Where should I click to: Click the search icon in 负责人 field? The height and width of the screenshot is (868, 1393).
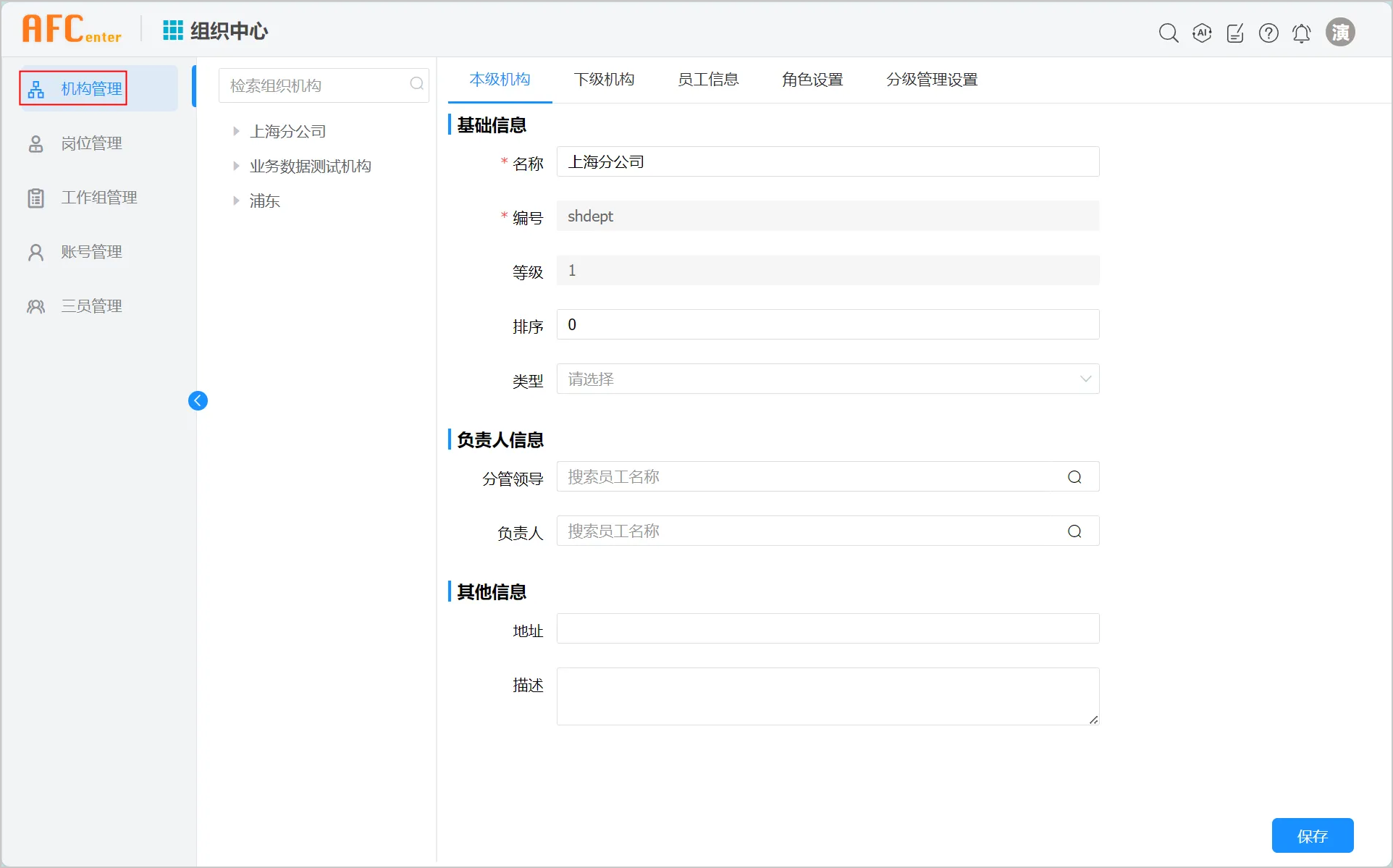[1074, 531]
